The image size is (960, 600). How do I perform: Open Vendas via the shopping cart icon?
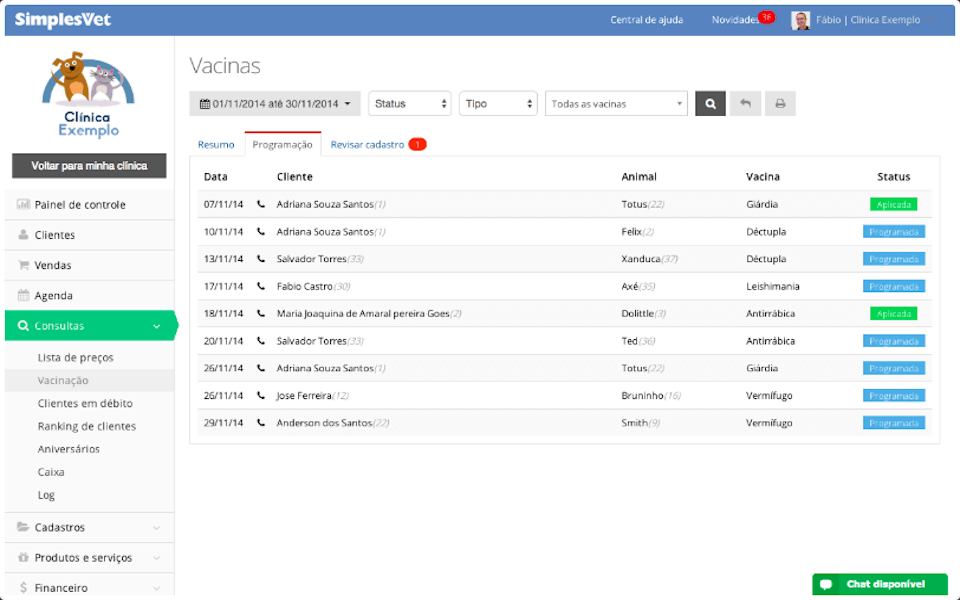25,265
